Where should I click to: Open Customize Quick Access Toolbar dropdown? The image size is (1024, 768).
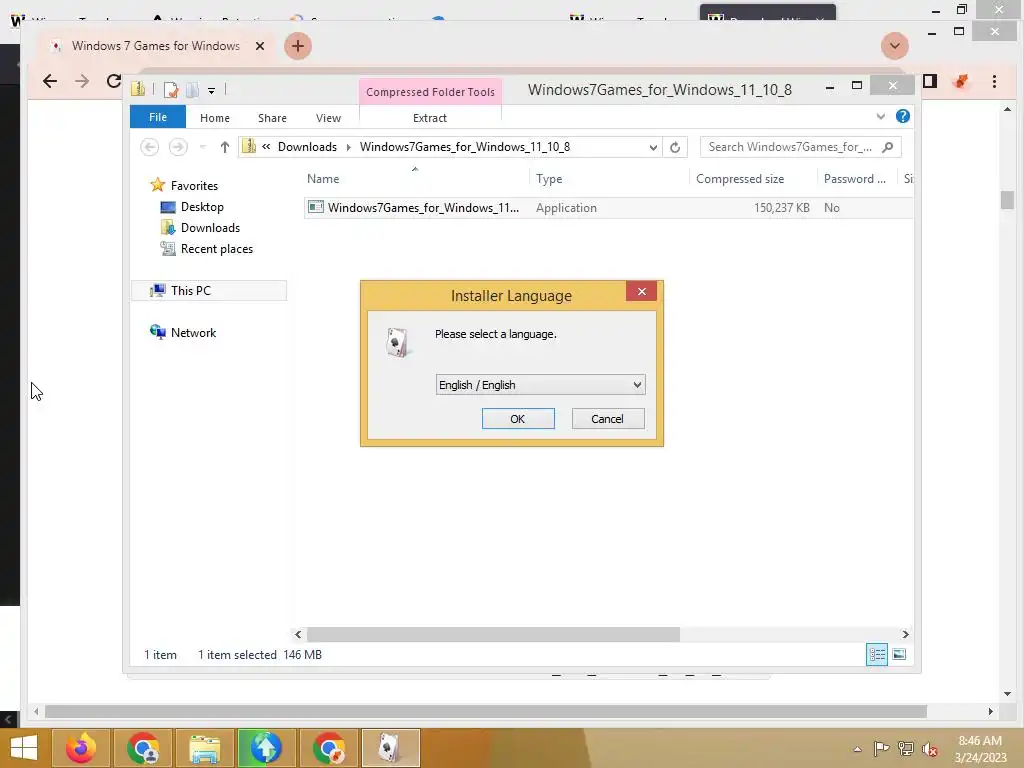coord(212,91)
